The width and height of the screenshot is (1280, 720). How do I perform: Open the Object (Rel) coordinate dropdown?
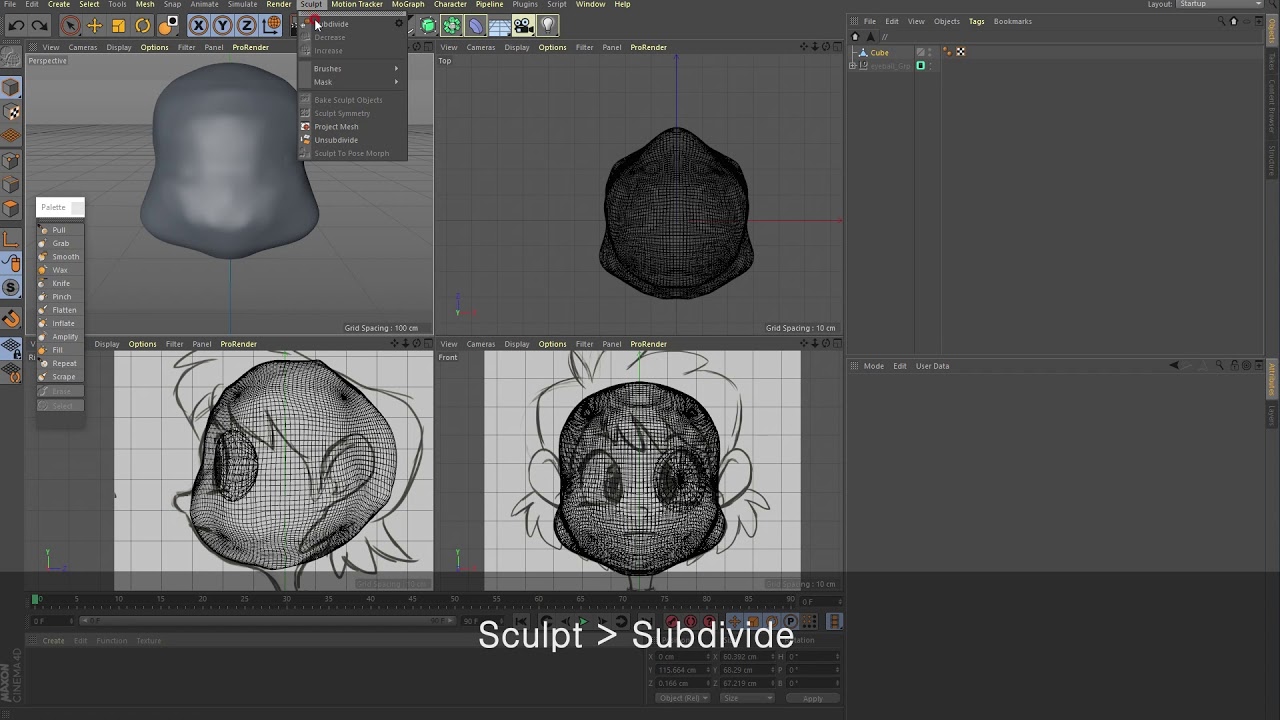pyautogui.click(x=683, y=698)
